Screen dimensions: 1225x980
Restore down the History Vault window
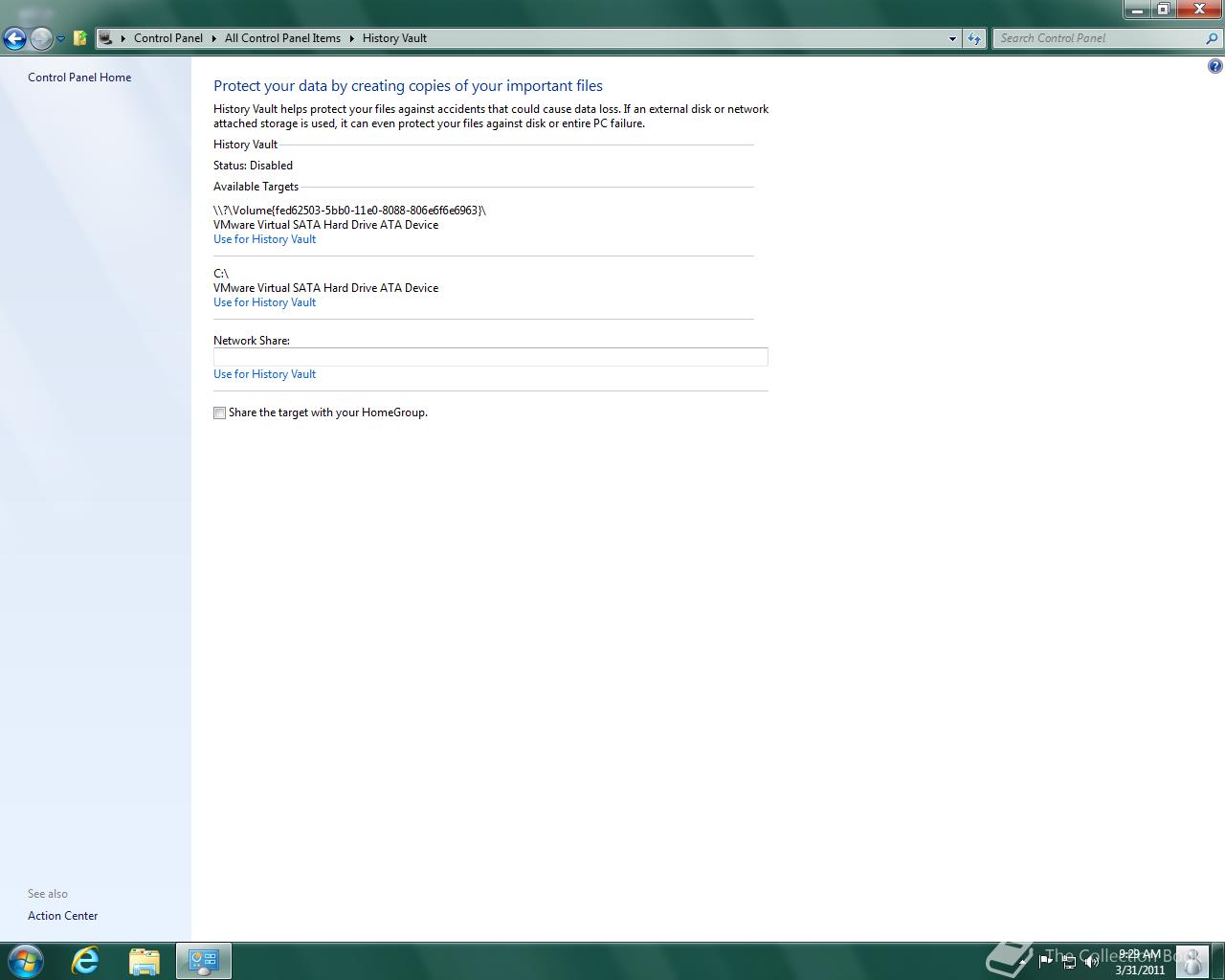(1163, 10)
